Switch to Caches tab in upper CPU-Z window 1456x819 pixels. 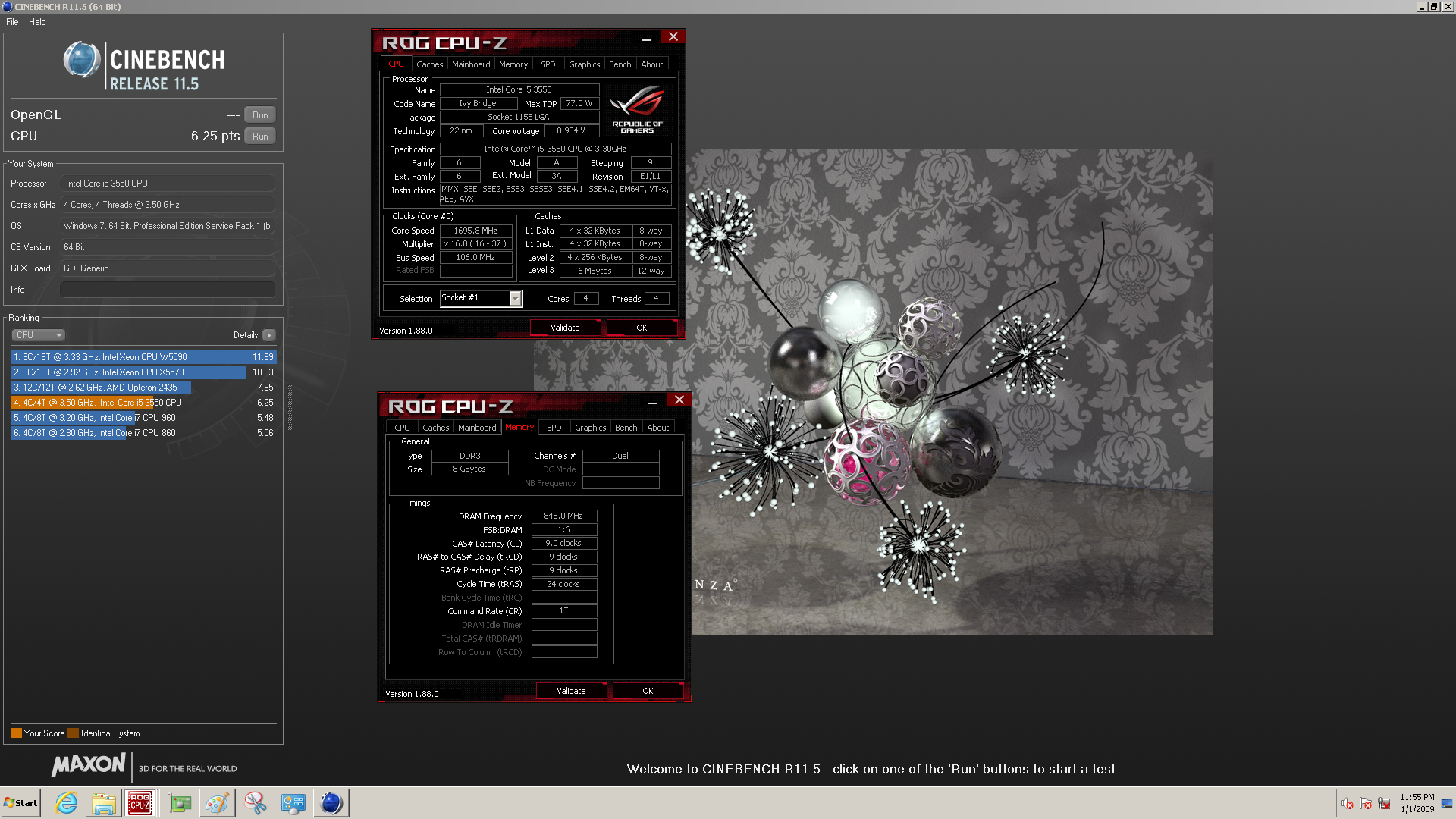pos(429,64)
